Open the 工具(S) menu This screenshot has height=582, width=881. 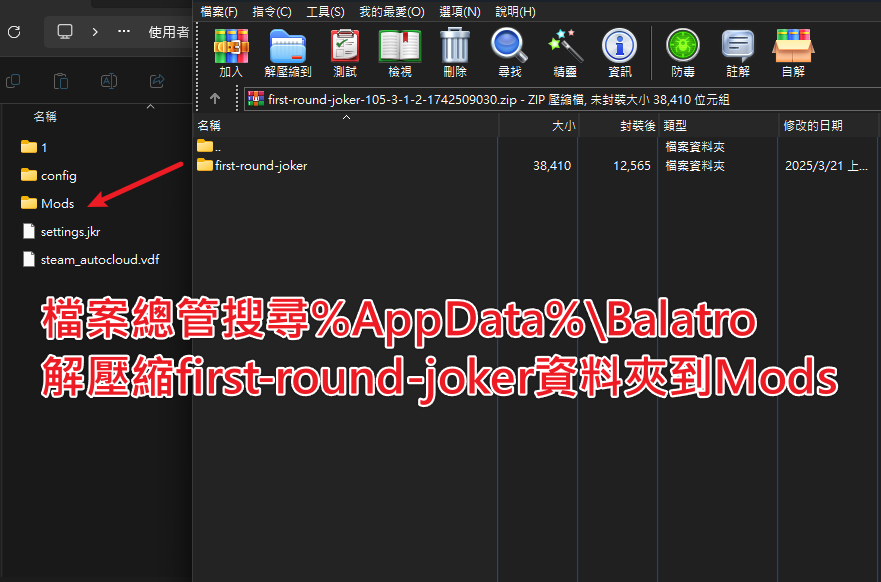tap(325, 12)
